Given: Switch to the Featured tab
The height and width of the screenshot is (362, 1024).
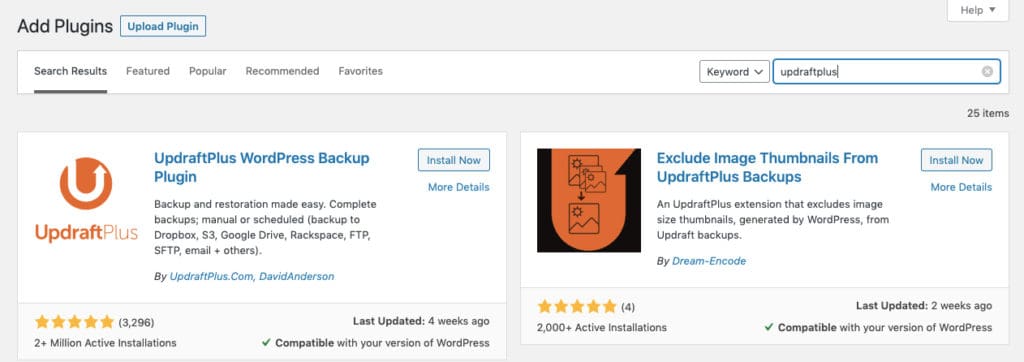Looking at the screenshot, I should (x=148, y=71).
